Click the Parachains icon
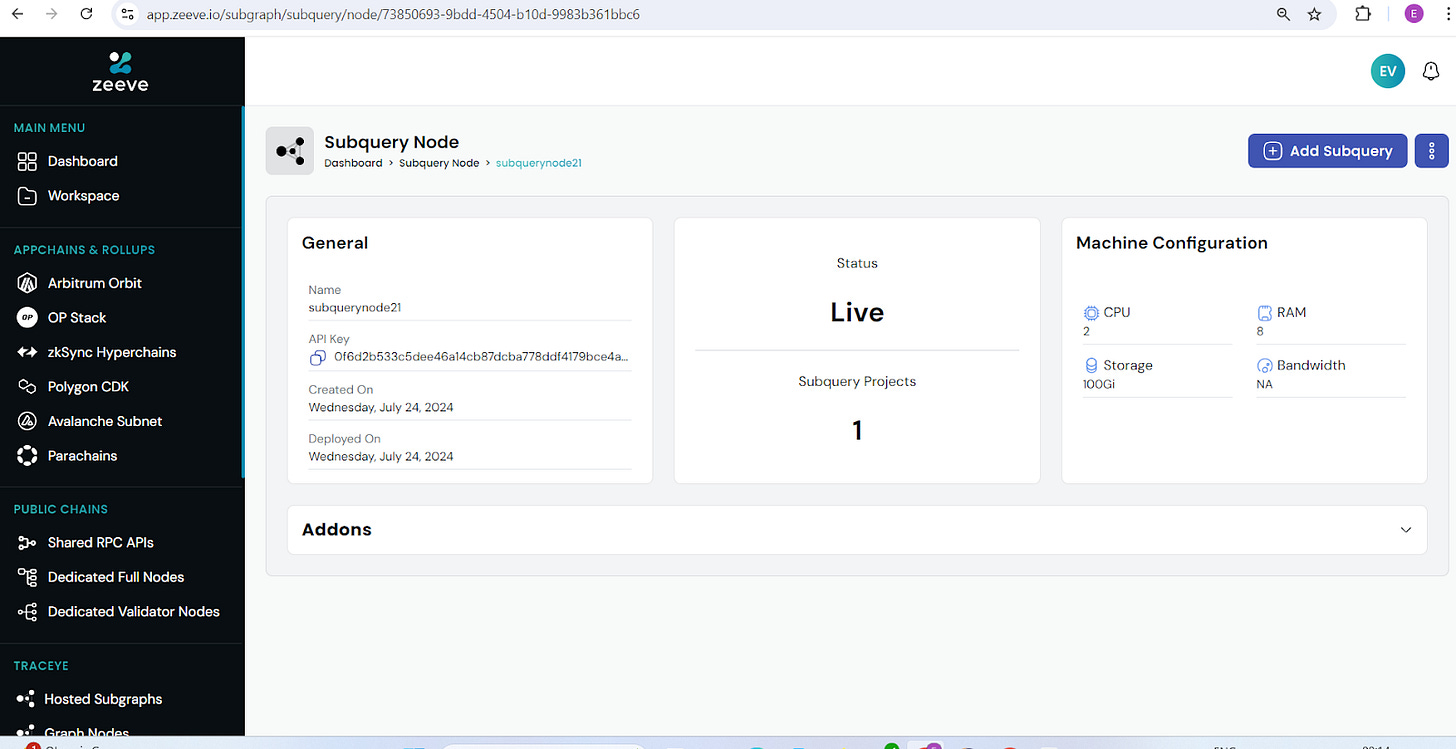 (x=27, y=455)
